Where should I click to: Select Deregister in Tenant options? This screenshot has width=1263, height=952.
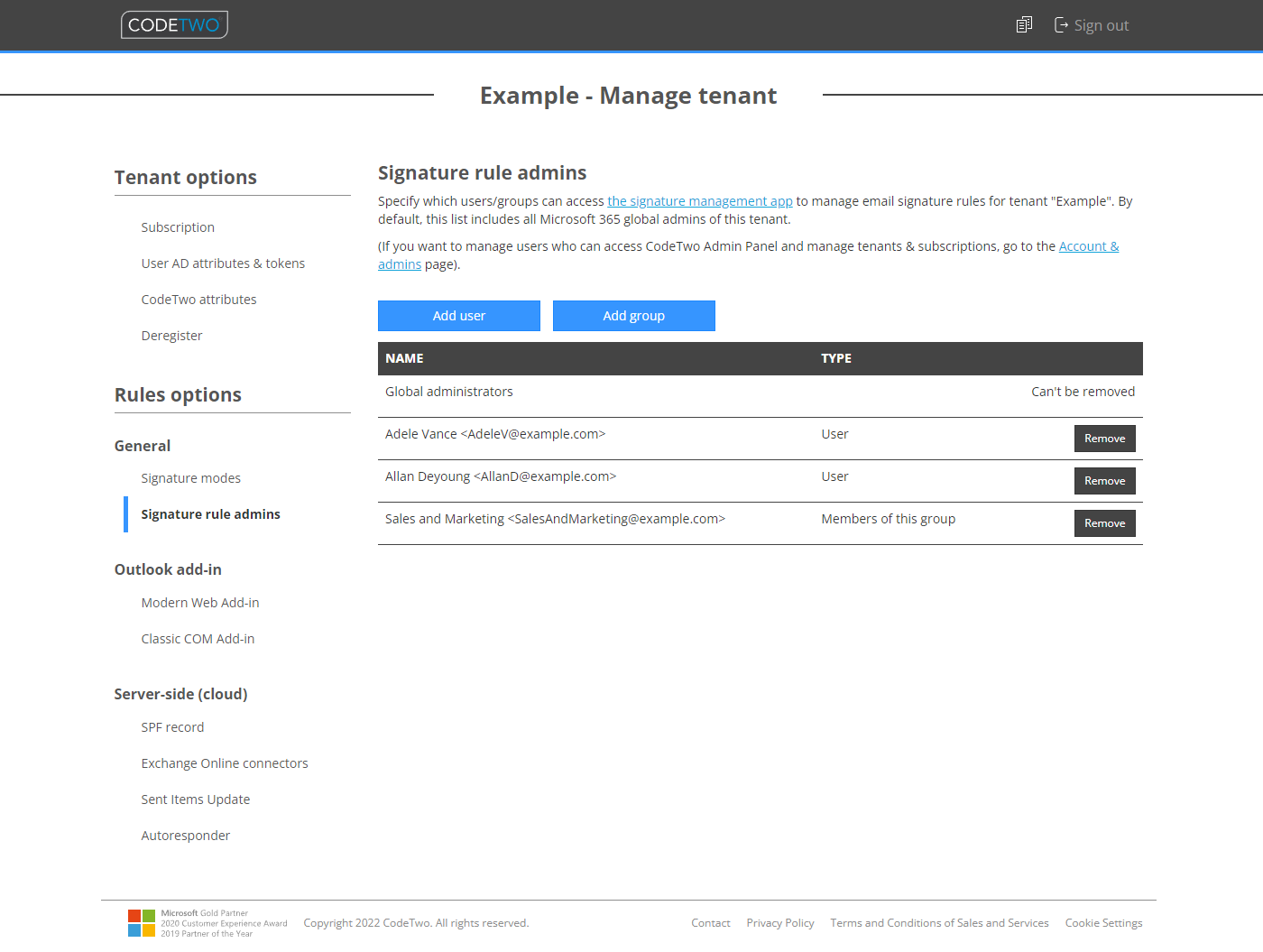171,336
